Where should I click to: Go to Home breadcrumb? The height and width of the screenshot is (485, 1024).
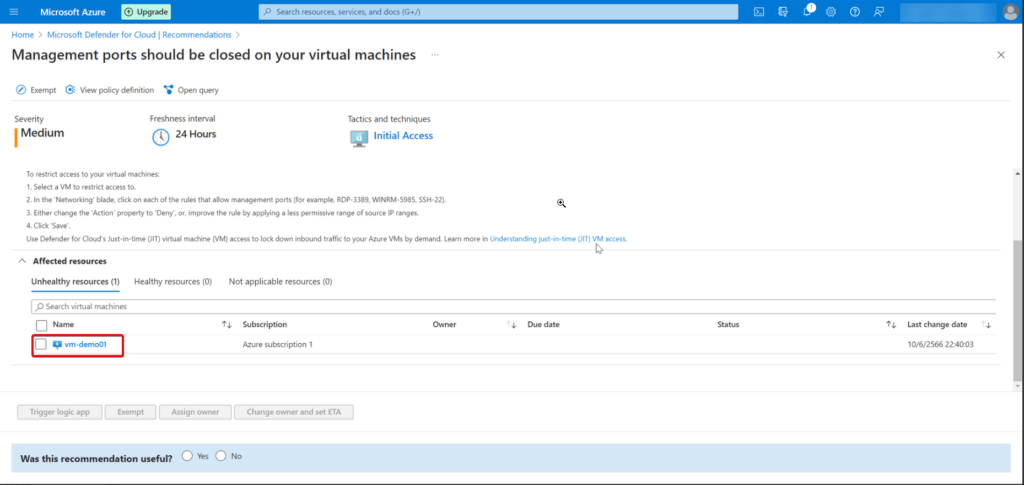[x=22, y=35]
